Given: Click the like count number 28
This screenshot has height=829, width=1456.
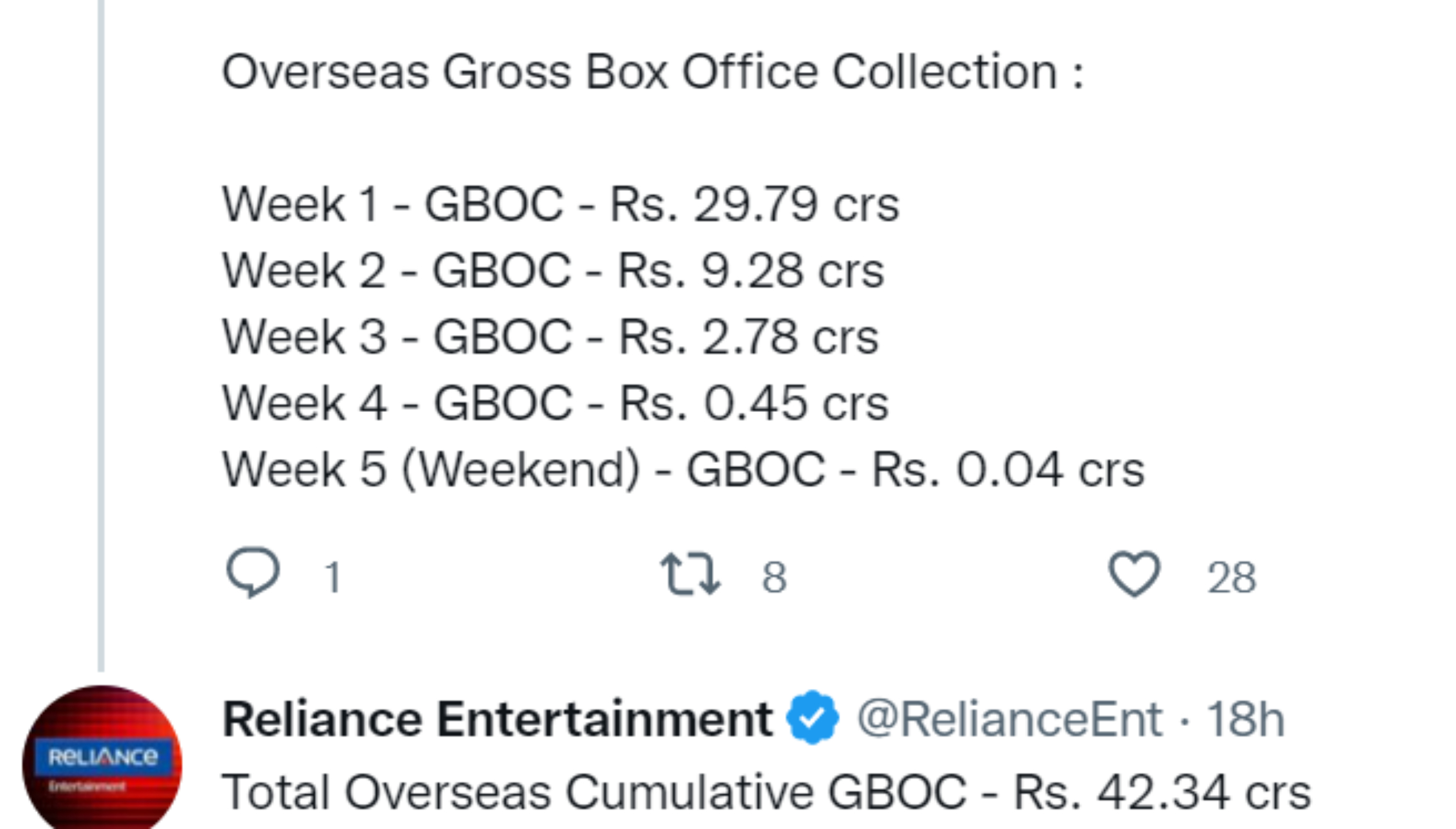Looking at the screenshot, I should point(1231,577).
